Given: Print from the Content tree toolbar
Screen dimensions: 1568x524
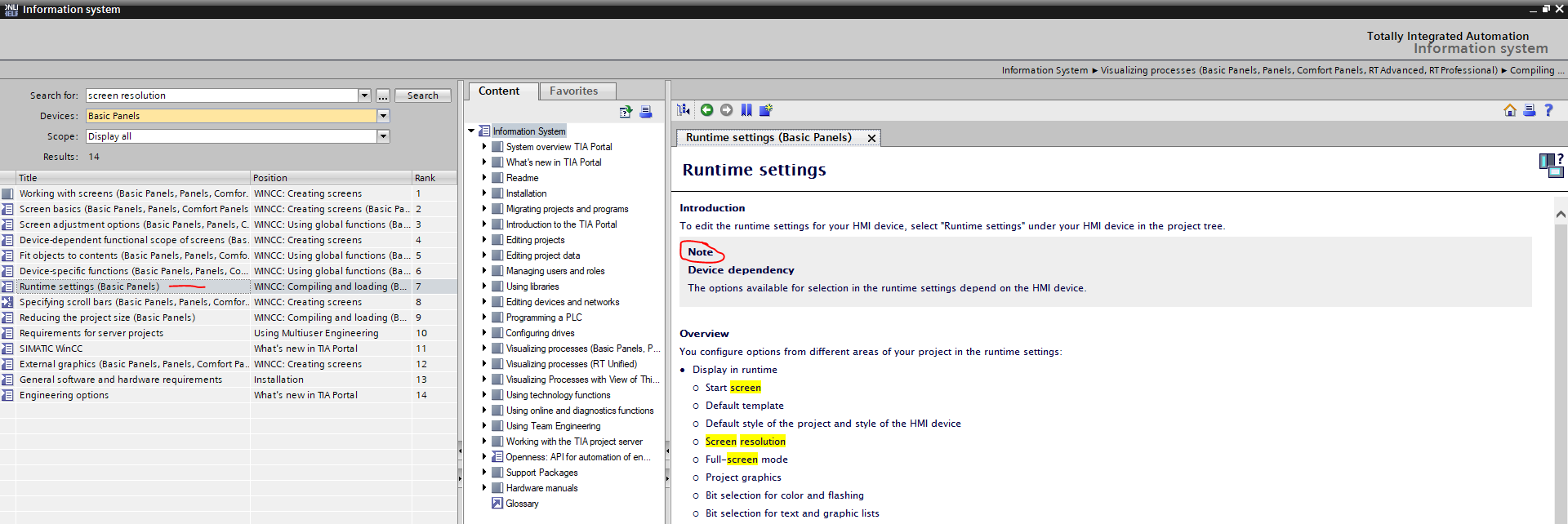Looking at the screenshot, I should pyautogui.click(x=646, y=112).
